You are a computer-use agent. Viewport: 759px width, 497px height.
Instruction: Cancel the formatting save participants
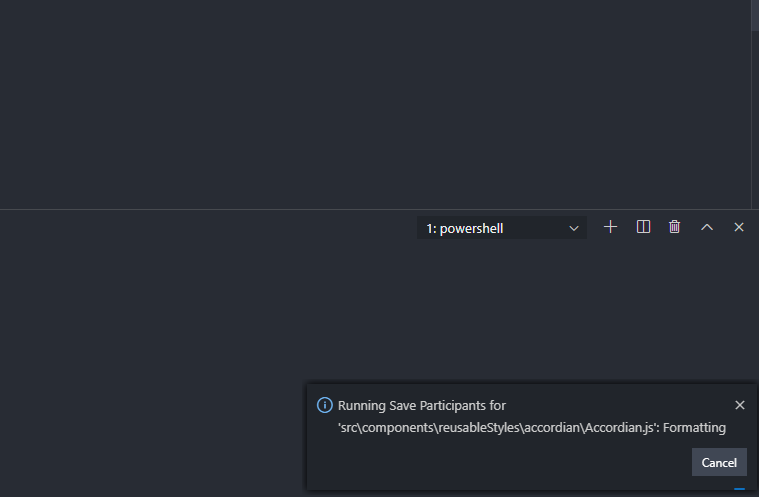coord(719,462)
